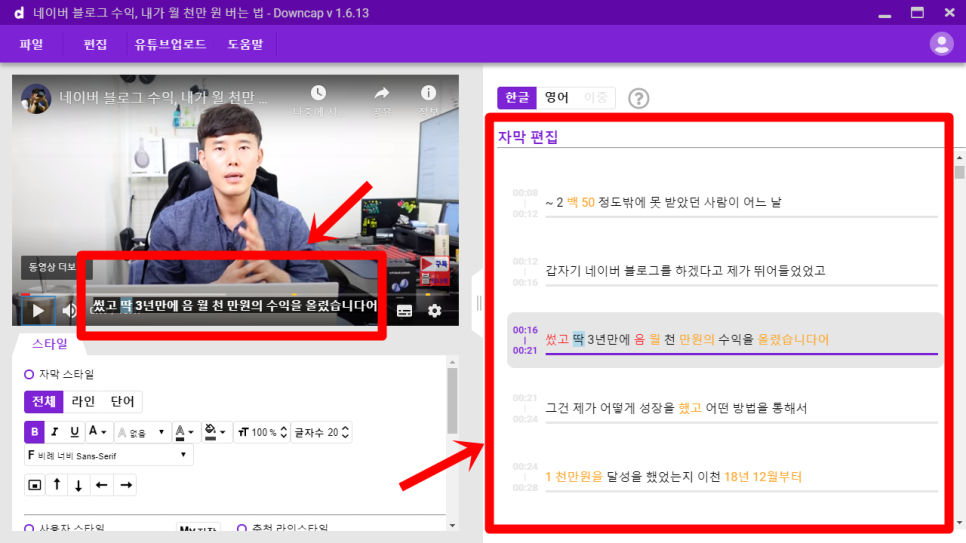Click the 00:08 start timestamp
The height and width of the screenshot is (543, 966).
pos(525,193)
